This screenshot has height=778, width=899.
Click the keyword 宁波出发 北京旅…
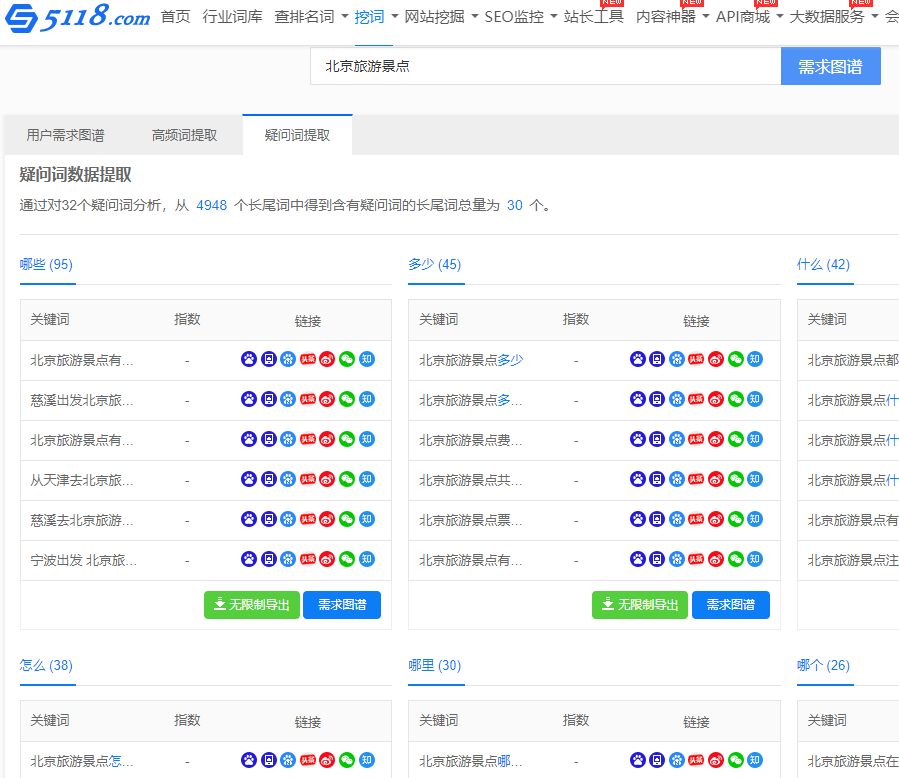coord(84,560)
